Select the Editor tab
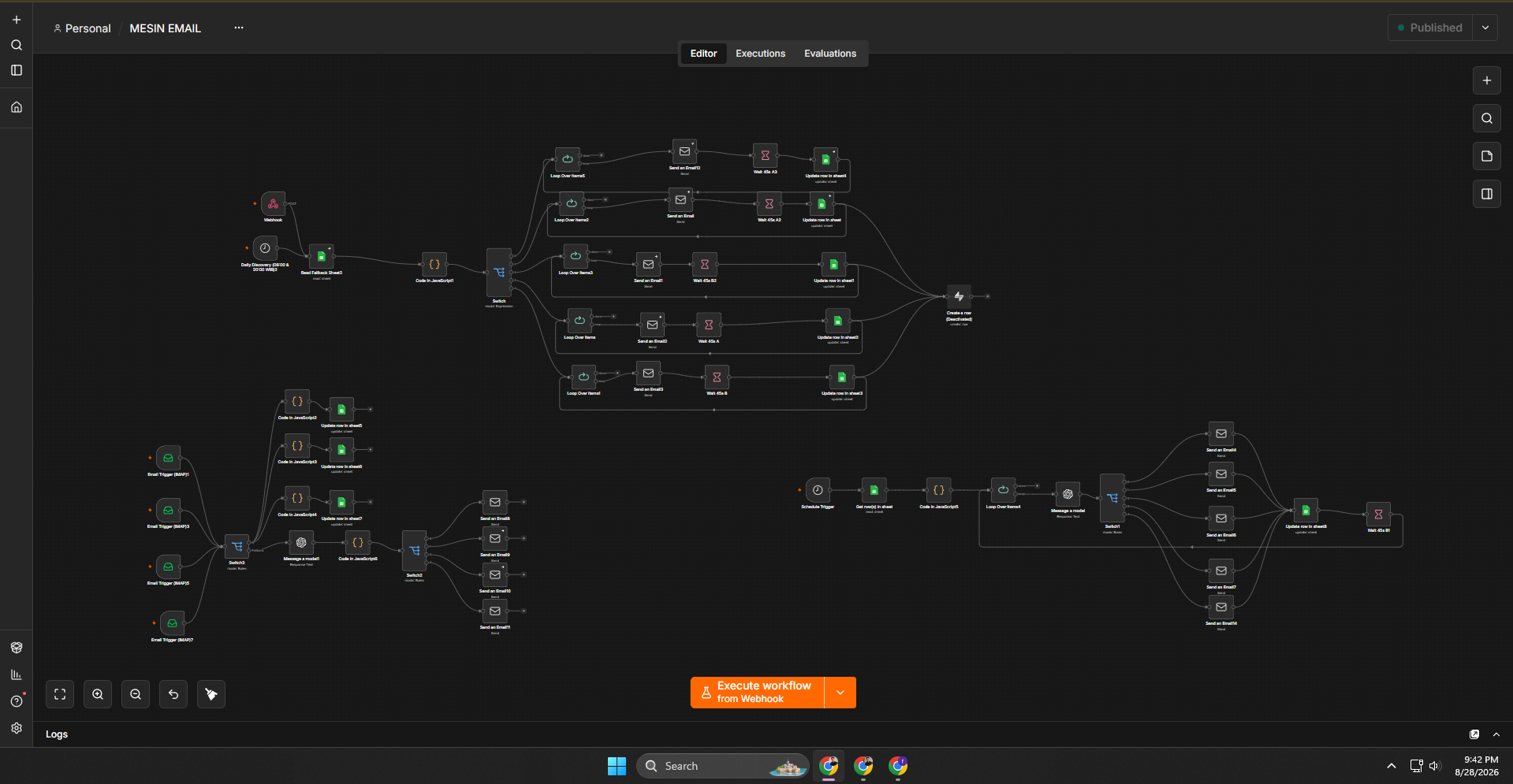Image resolution: width=1513 pixels, height=784 pixels. click(x=703, y=54)
